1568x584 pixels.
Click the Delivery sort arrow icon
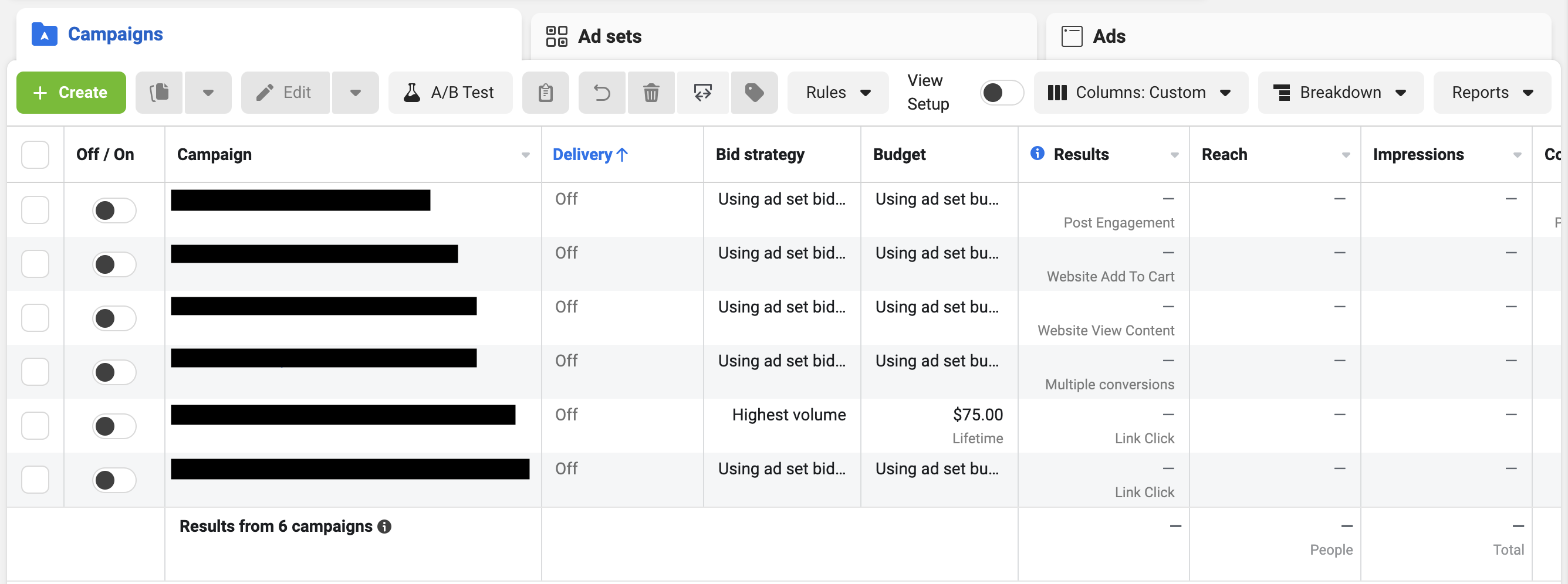click(622, 155)
